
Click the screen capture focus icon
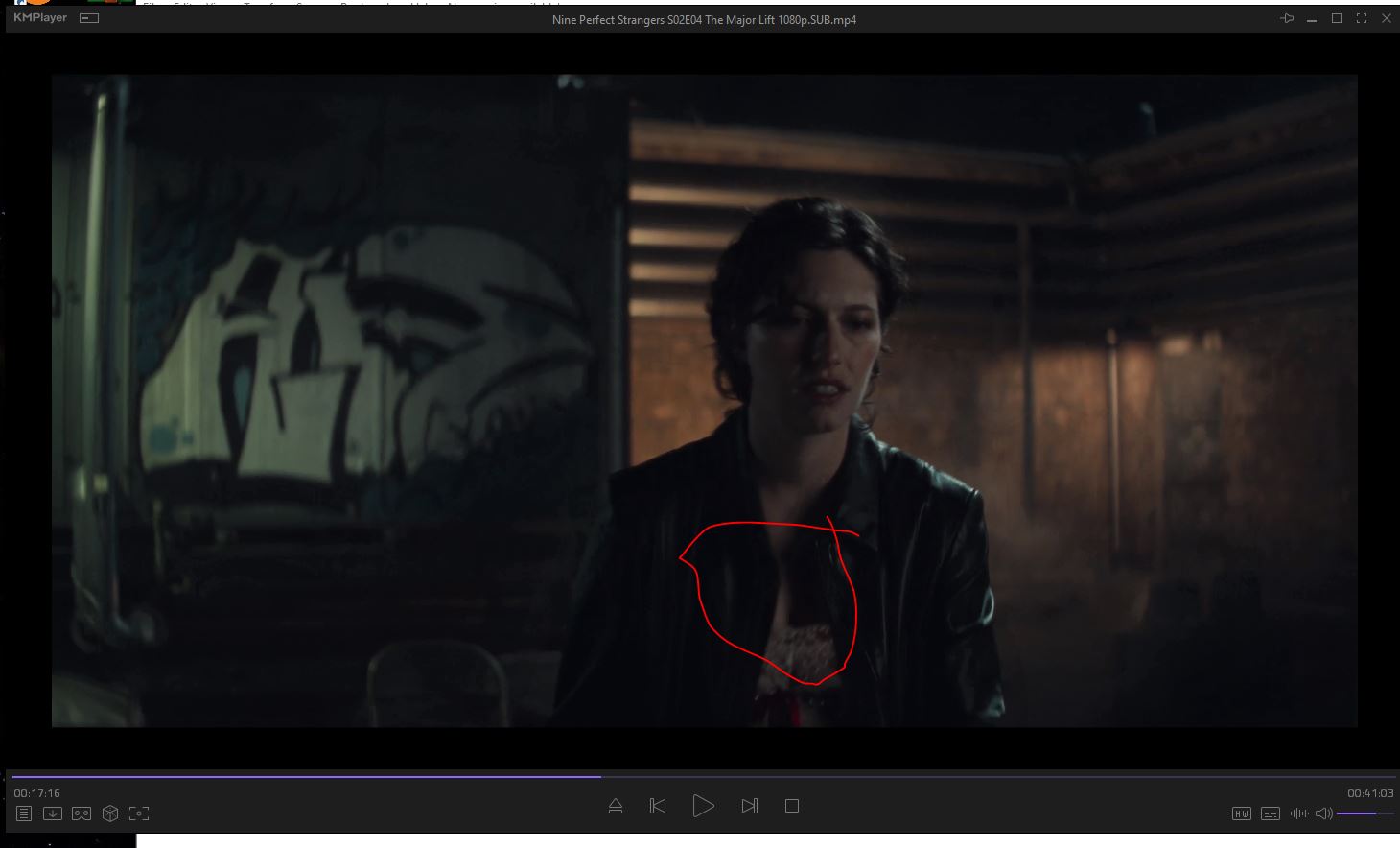(x=139, y=813)
